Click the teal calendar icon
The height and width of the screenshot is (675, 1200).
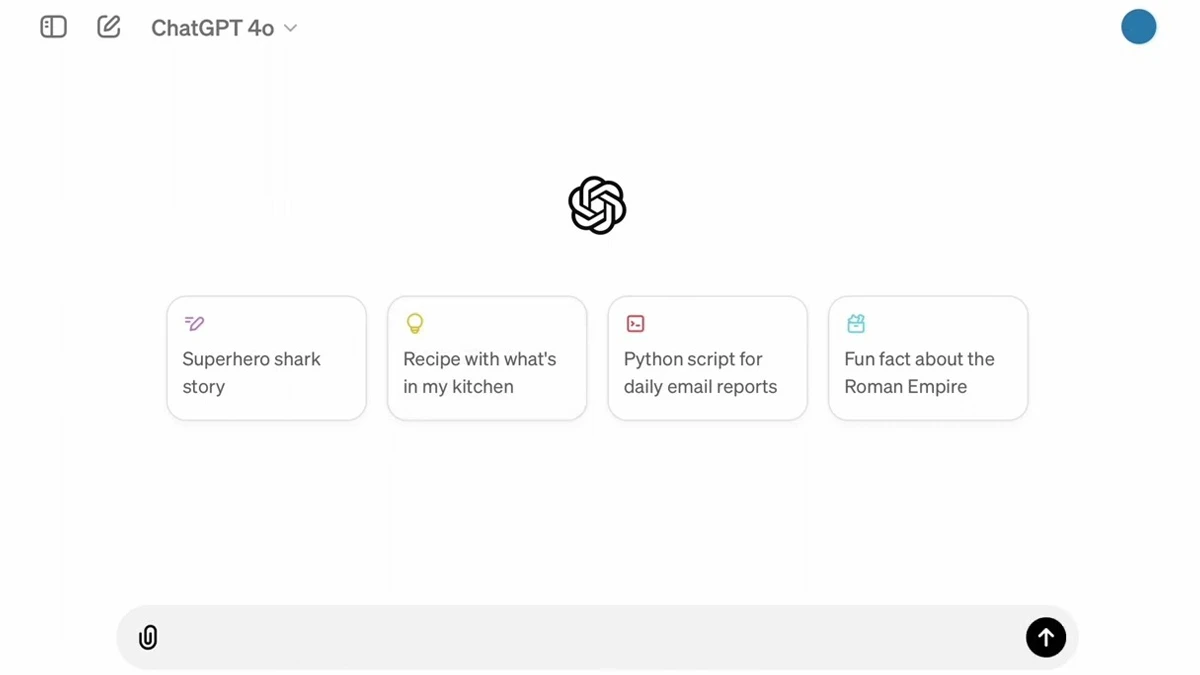tap(856, 323)
